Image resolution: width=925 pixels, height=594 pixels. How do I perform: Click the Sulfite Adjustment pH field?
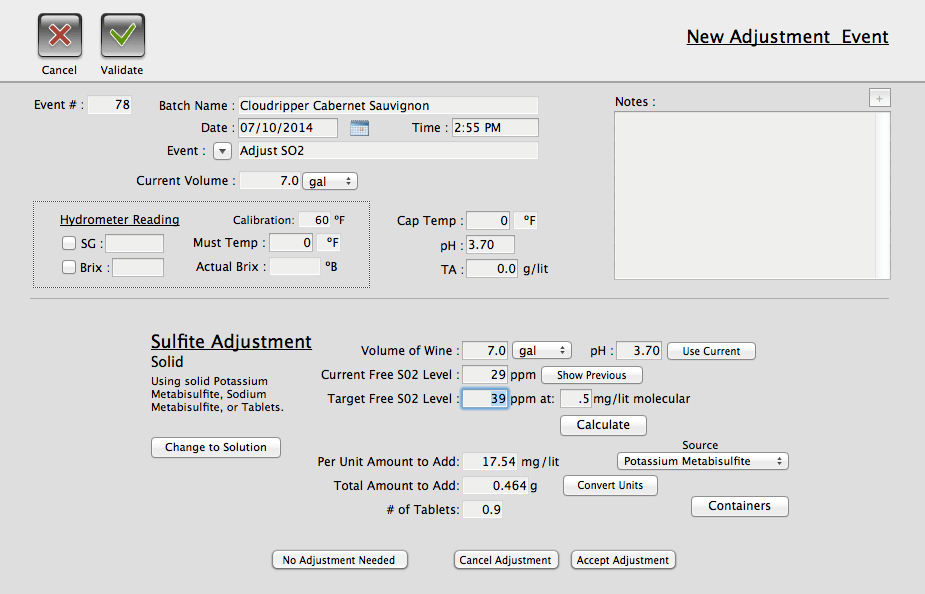639,350
